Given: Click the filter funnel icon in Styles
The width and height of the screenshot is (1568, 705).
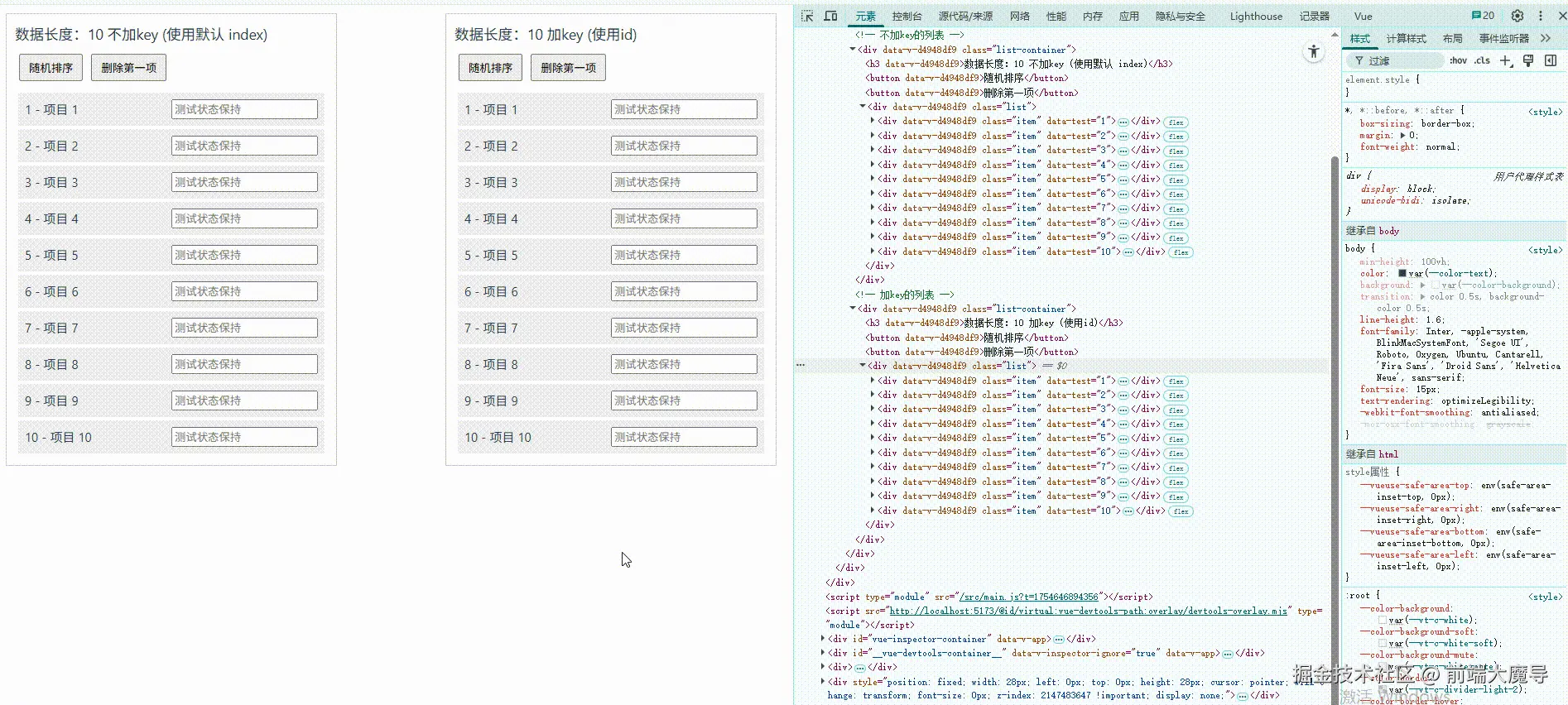Looking at the screenshot, I should pos(1359,60).
